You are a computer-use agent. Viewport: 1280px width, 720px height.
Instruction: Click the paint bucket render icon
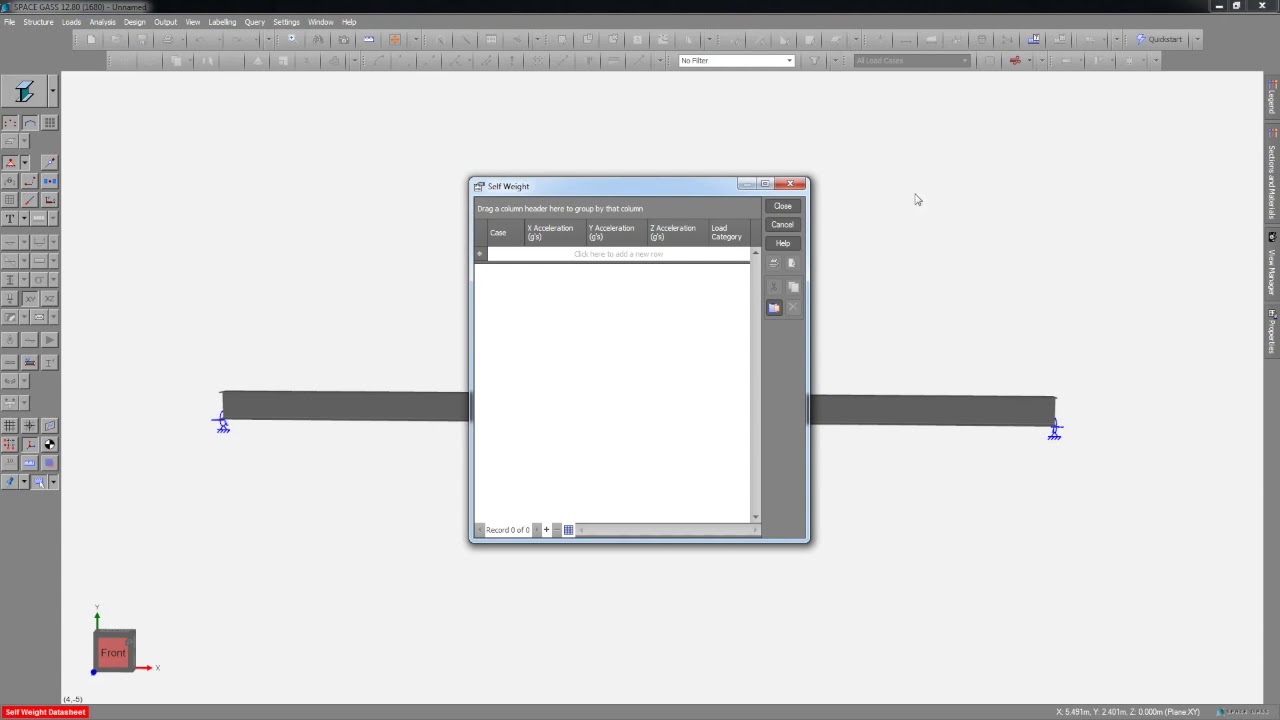10,482
